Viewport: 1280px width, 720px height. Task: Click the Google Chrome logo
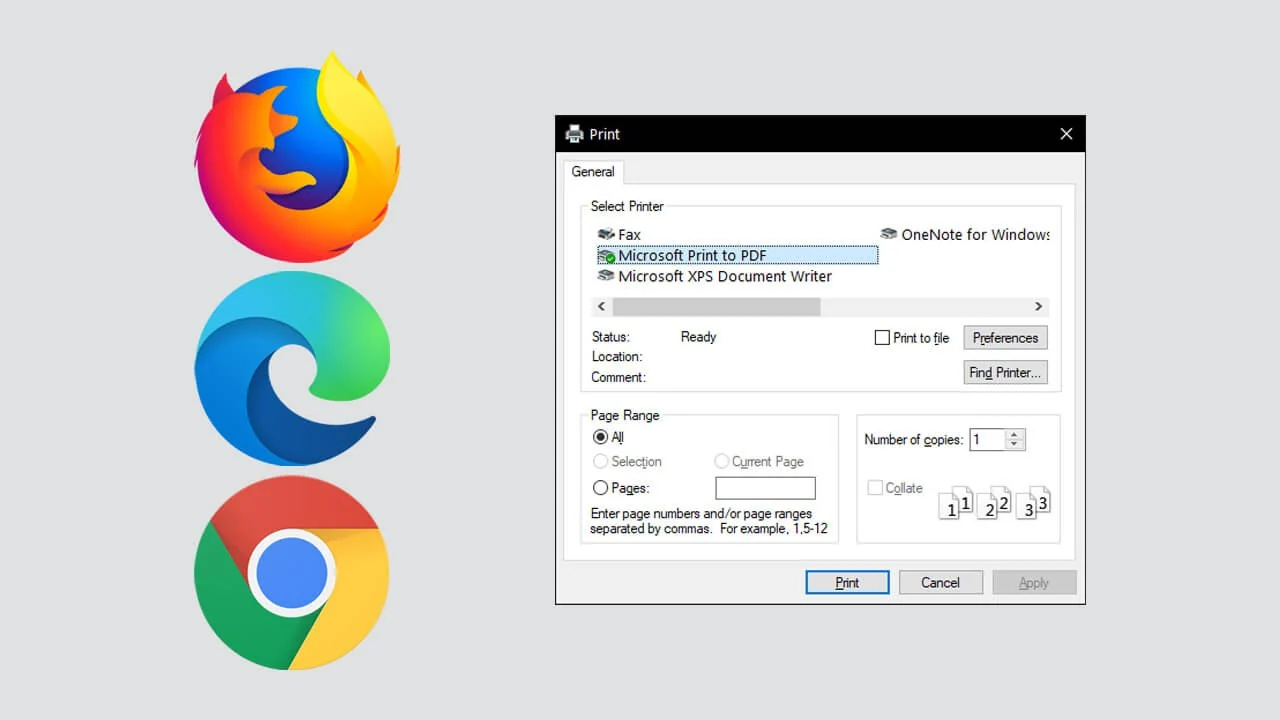click(292, 572)
